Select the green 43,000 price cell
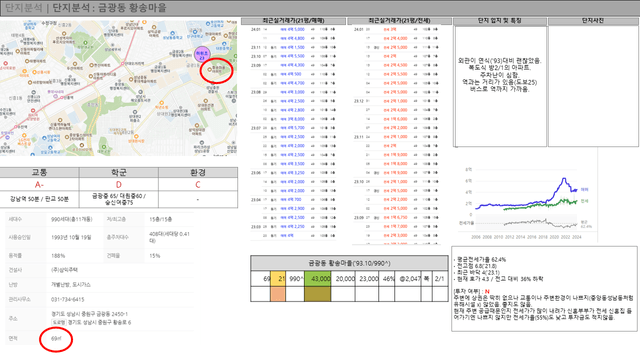This screenshot has height=360, width=640. pyautogui.click(x=317, y=279)
